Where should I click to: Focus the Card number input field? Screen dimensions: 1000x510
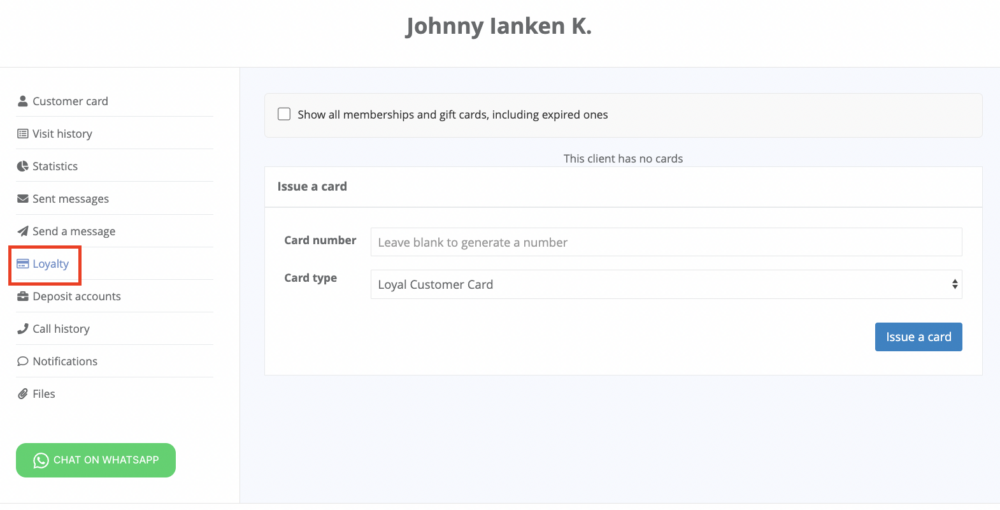click(666, 242)
